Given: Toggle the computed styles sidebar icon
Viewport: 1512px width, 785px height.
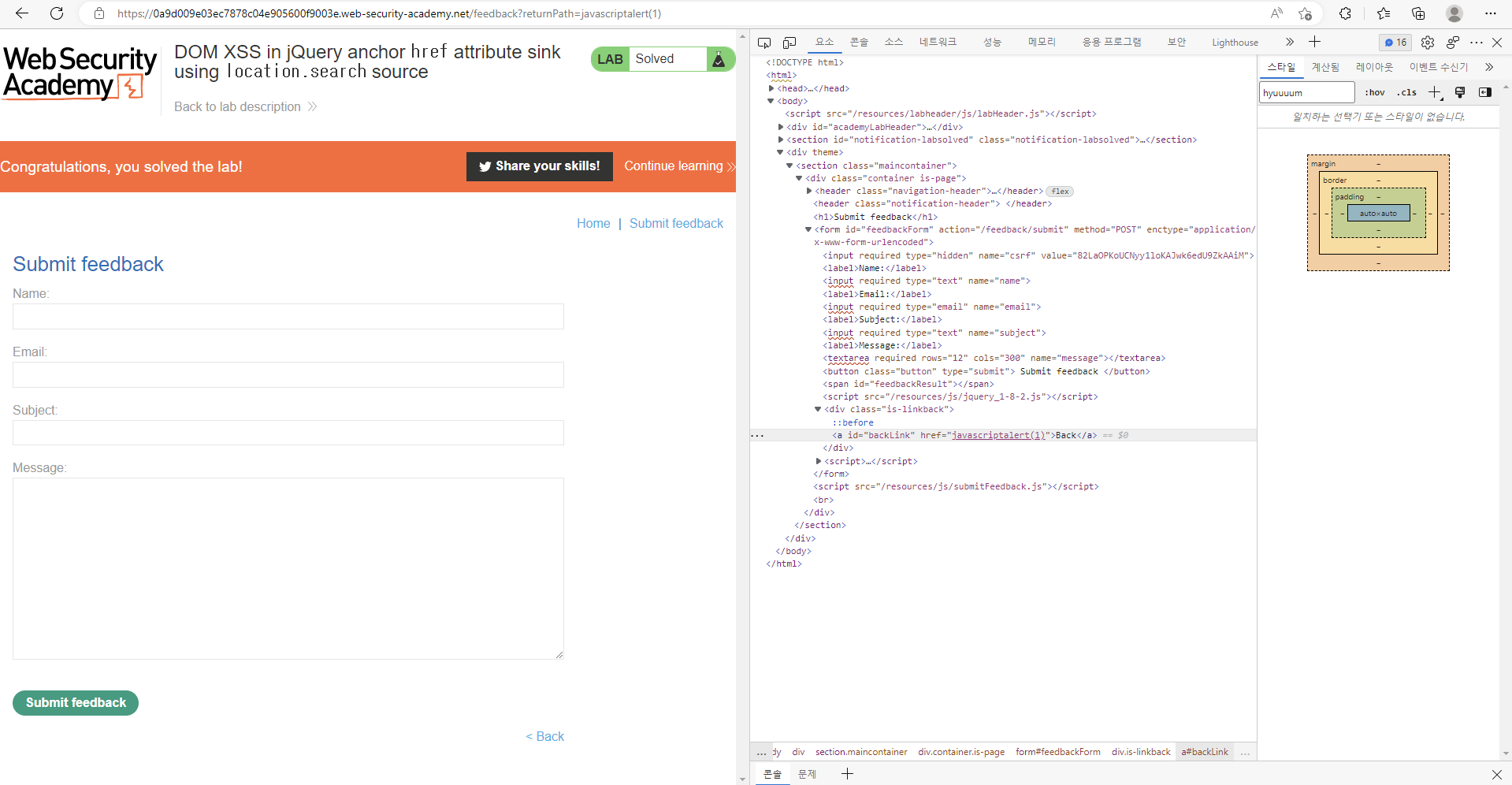Looking at the screenshot, I should click(1485, 92).
